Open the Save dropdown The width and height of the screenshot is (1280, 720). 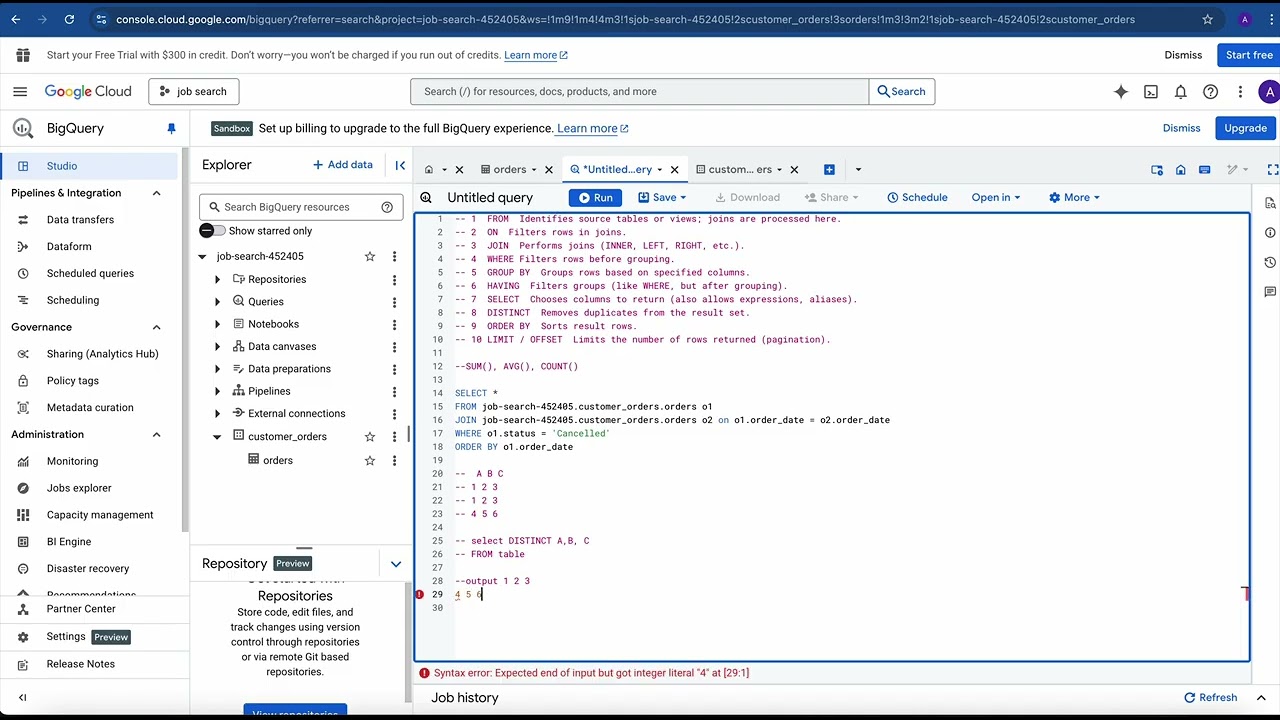coord(663,198)
